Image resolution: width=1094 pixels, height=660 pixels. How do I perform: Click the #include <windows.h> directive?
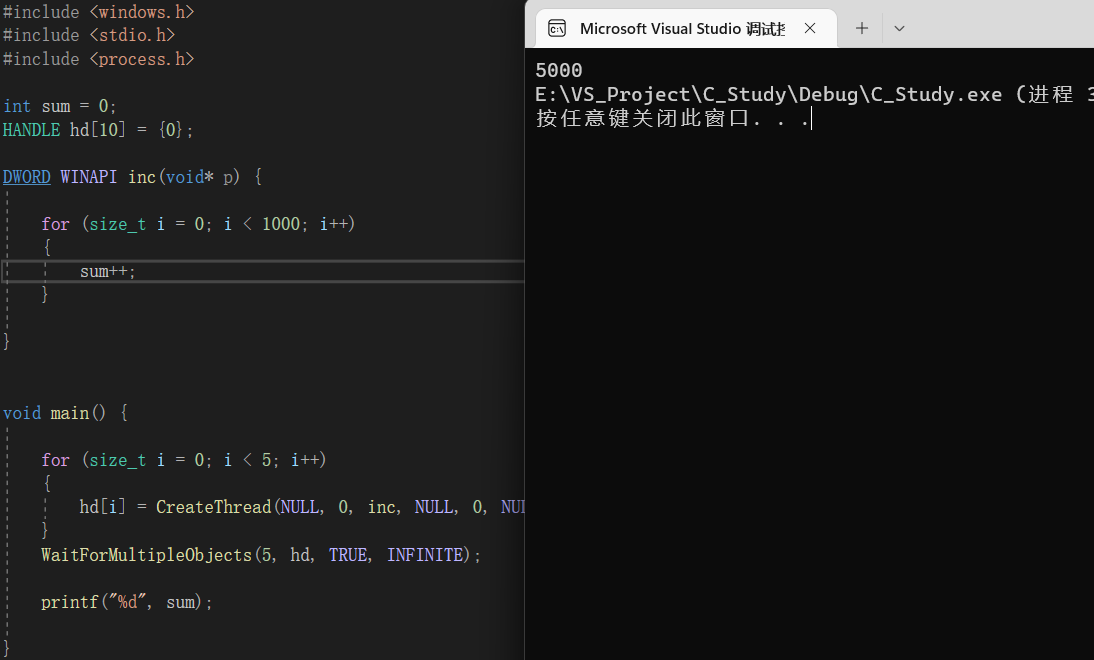pyautogui.click(x=97, y=11)
